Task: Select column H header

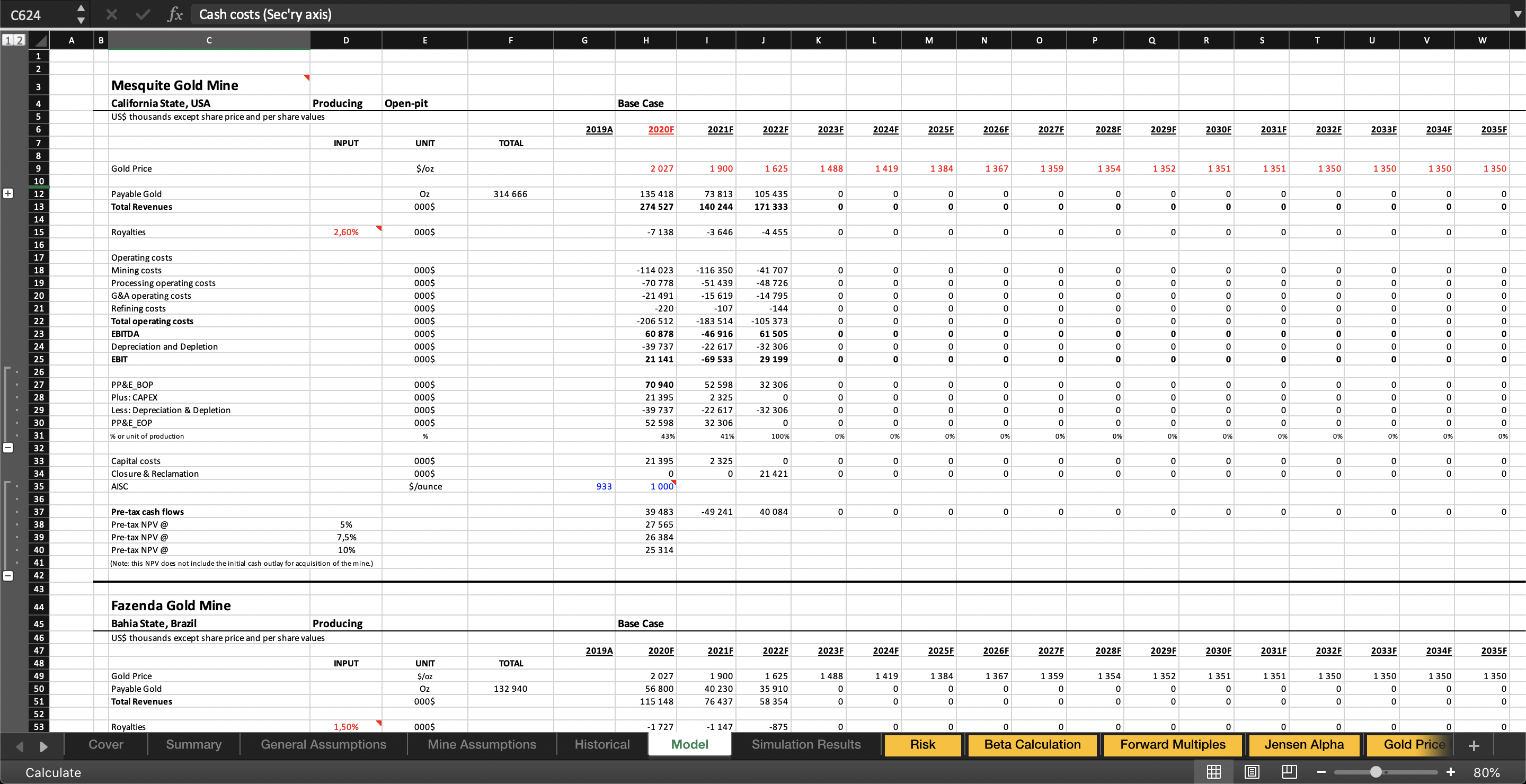Action: point(646,40)
